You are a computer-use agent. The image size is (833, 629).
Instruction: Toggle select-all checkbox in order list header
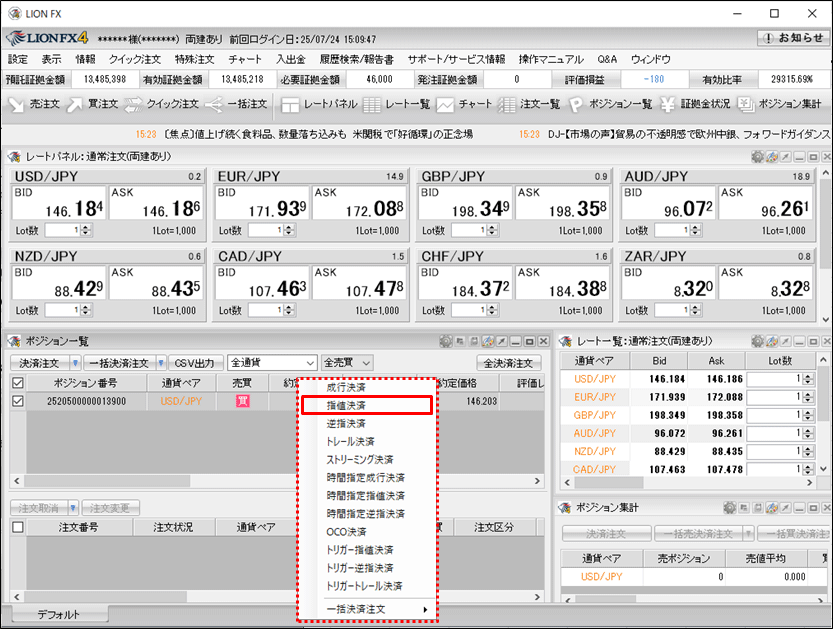pyautogui.click(x=17, y=527)
